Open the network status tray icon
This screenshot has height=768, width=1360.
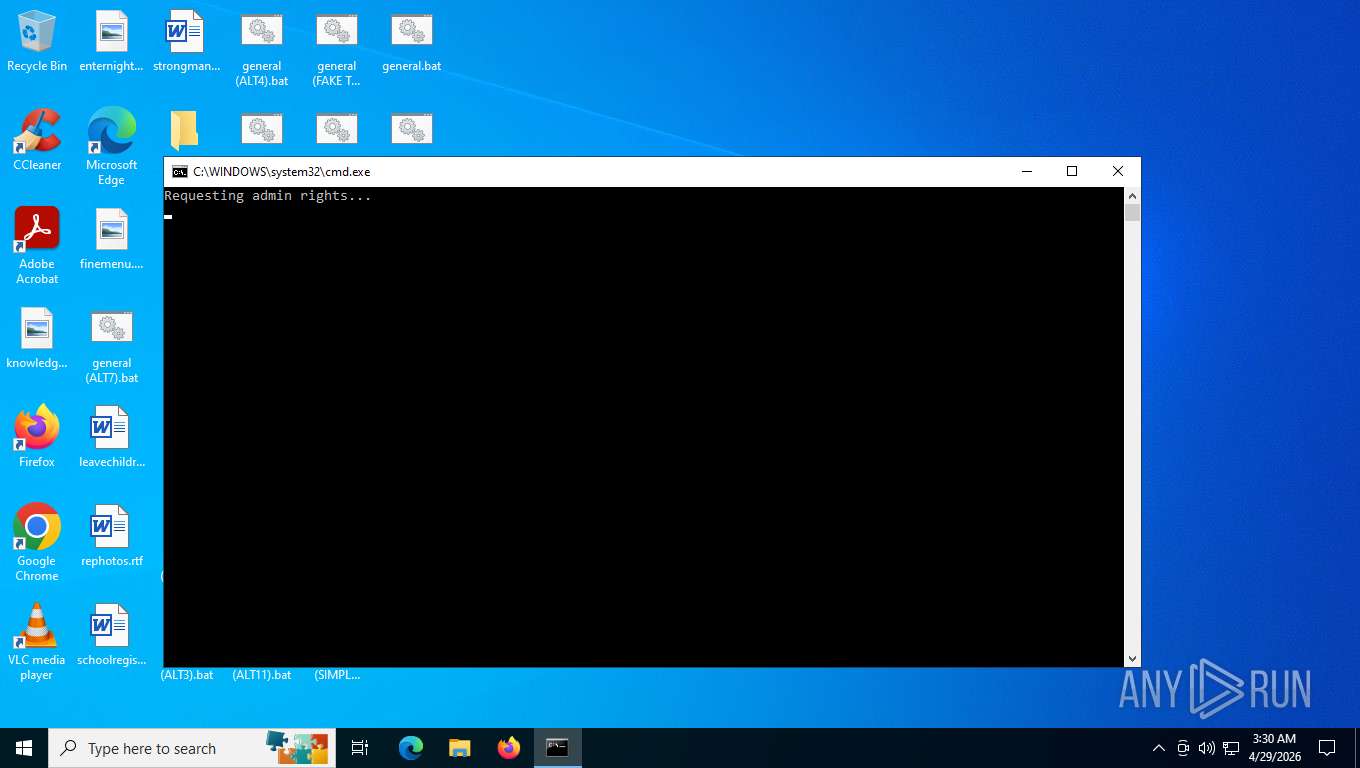pyautogui.click(x=1231, y=748)
